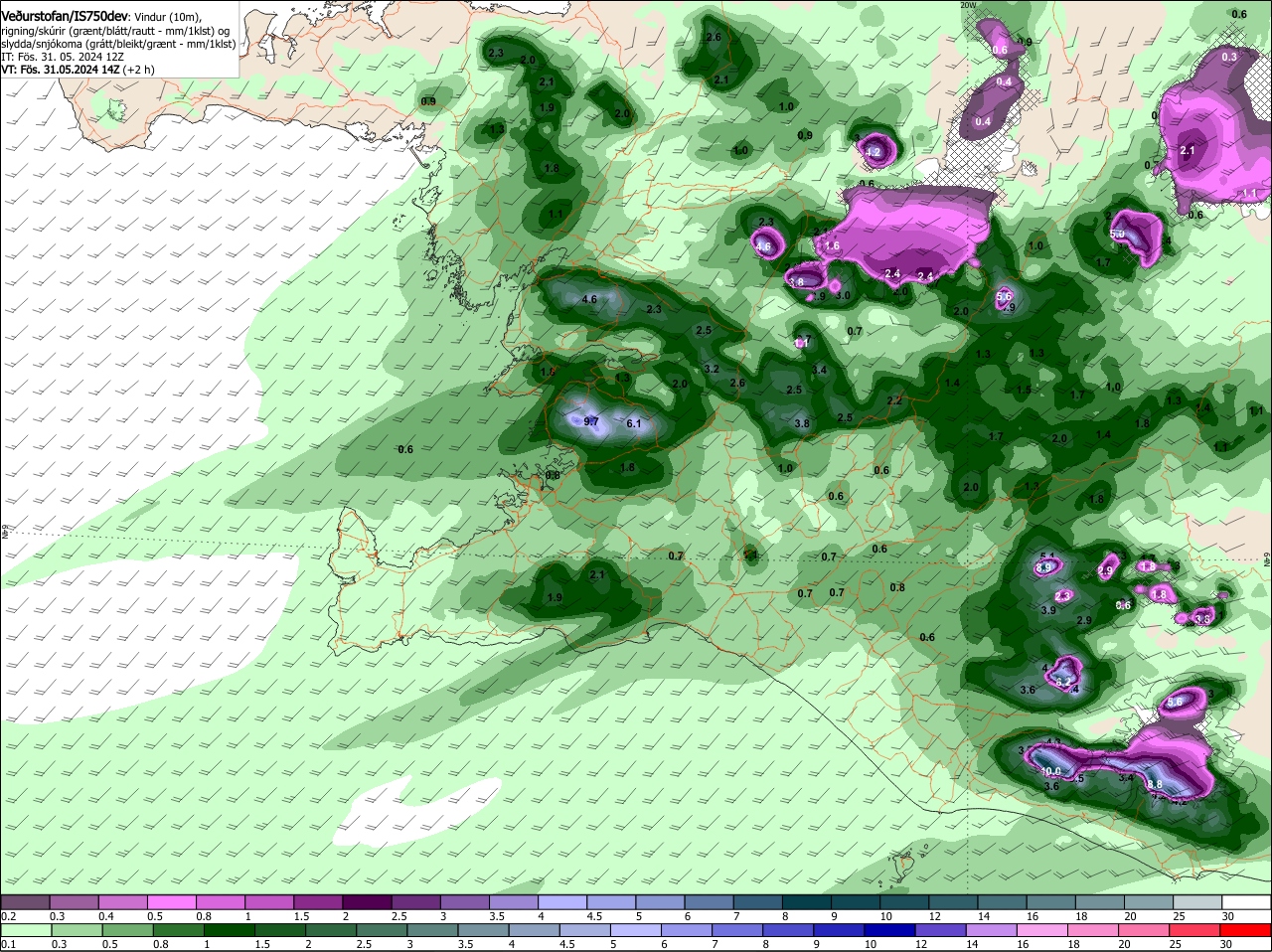The width and height of the screenshot is (1272, 952).
Task: Click the '20W' longitude label at top
Action: (x=968, y=5)
